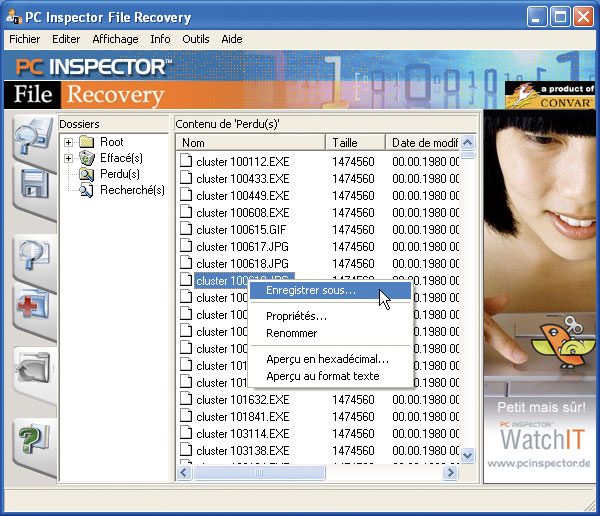Select file name cluster 100608.EXE
Screen dimensions: 600x516
[243, 213]
